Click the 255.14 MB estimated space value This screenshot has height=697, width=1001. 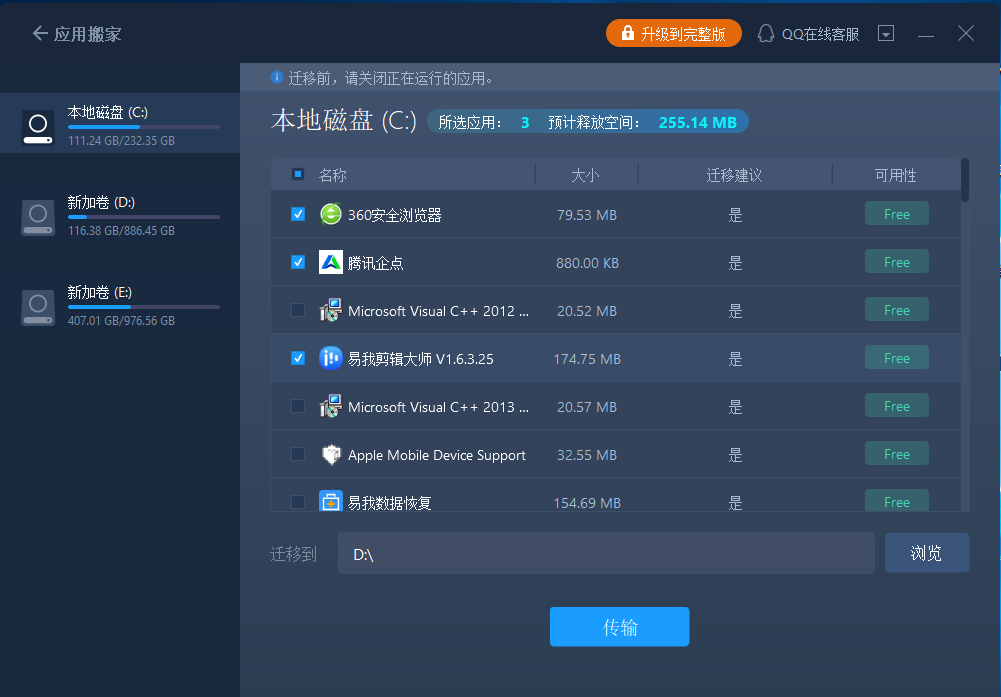698,123
